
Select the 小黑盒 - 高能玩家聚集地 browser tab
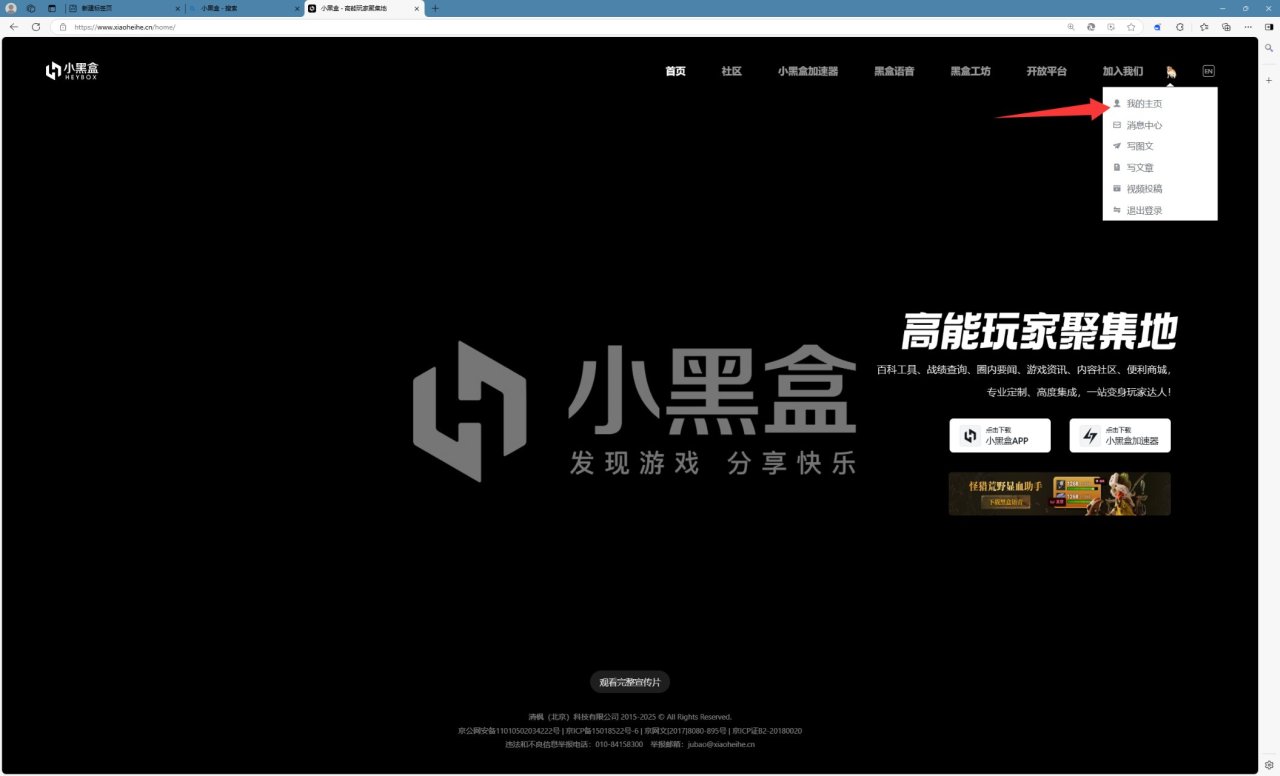coord(364,8)
